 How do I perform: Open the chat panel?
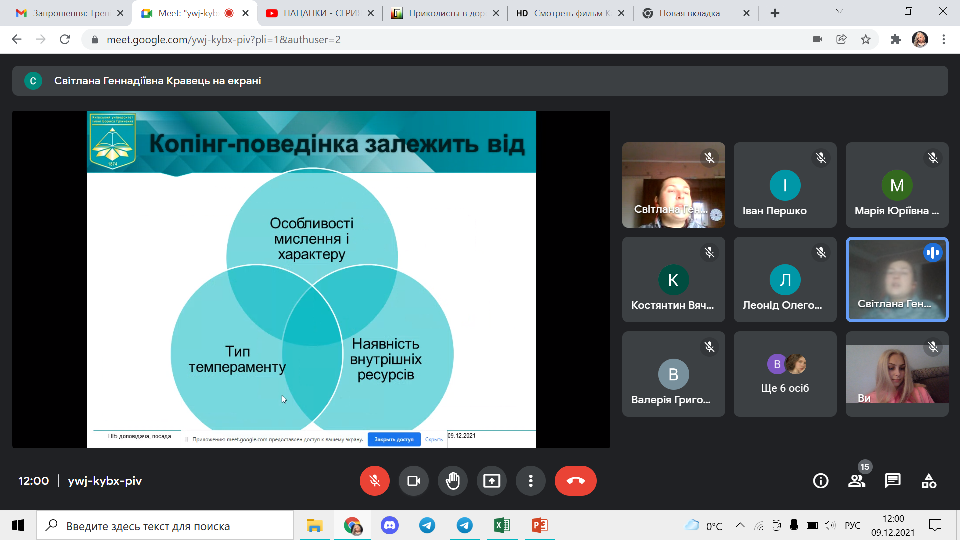(x=893, y=481)
